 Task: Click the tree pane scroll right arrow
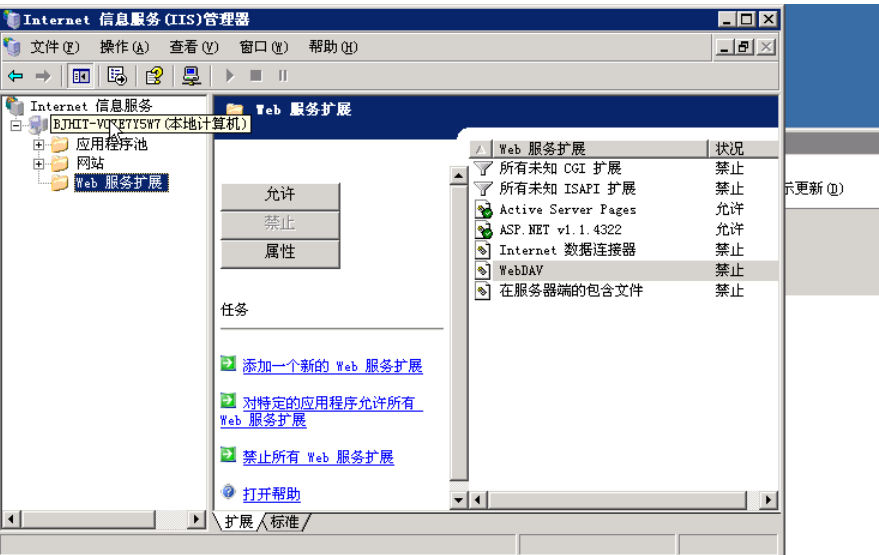tap(196, 519)
